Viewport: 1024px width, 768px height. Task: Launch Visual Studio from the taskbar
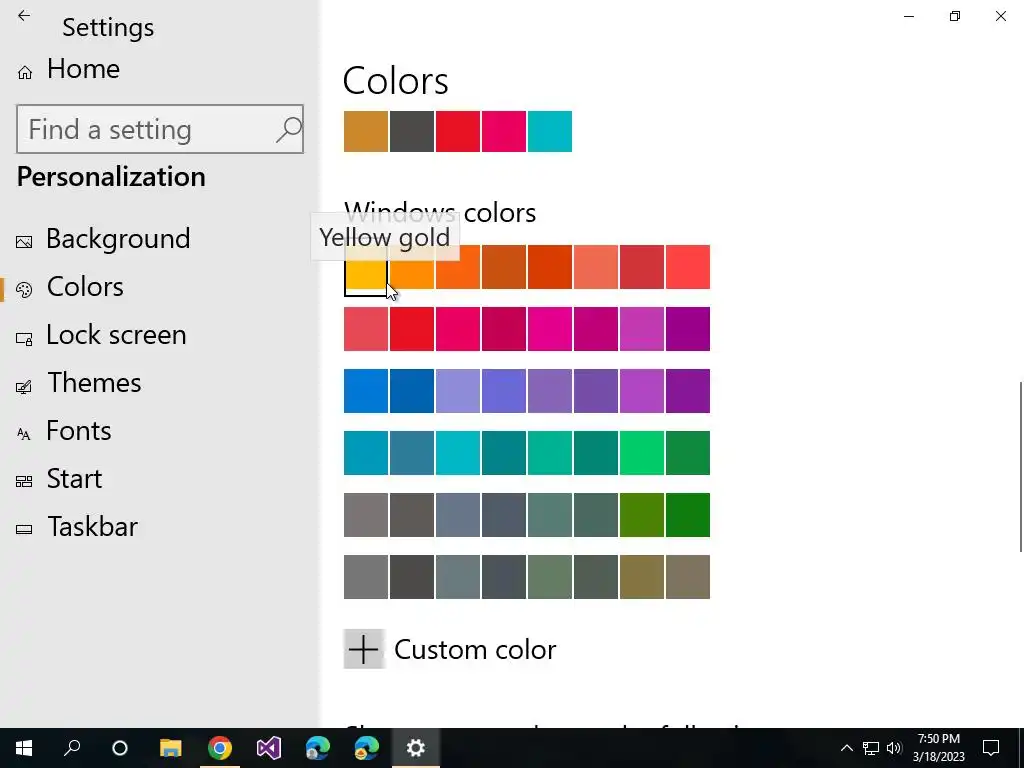pyautogui.click(x=269, y=748)
